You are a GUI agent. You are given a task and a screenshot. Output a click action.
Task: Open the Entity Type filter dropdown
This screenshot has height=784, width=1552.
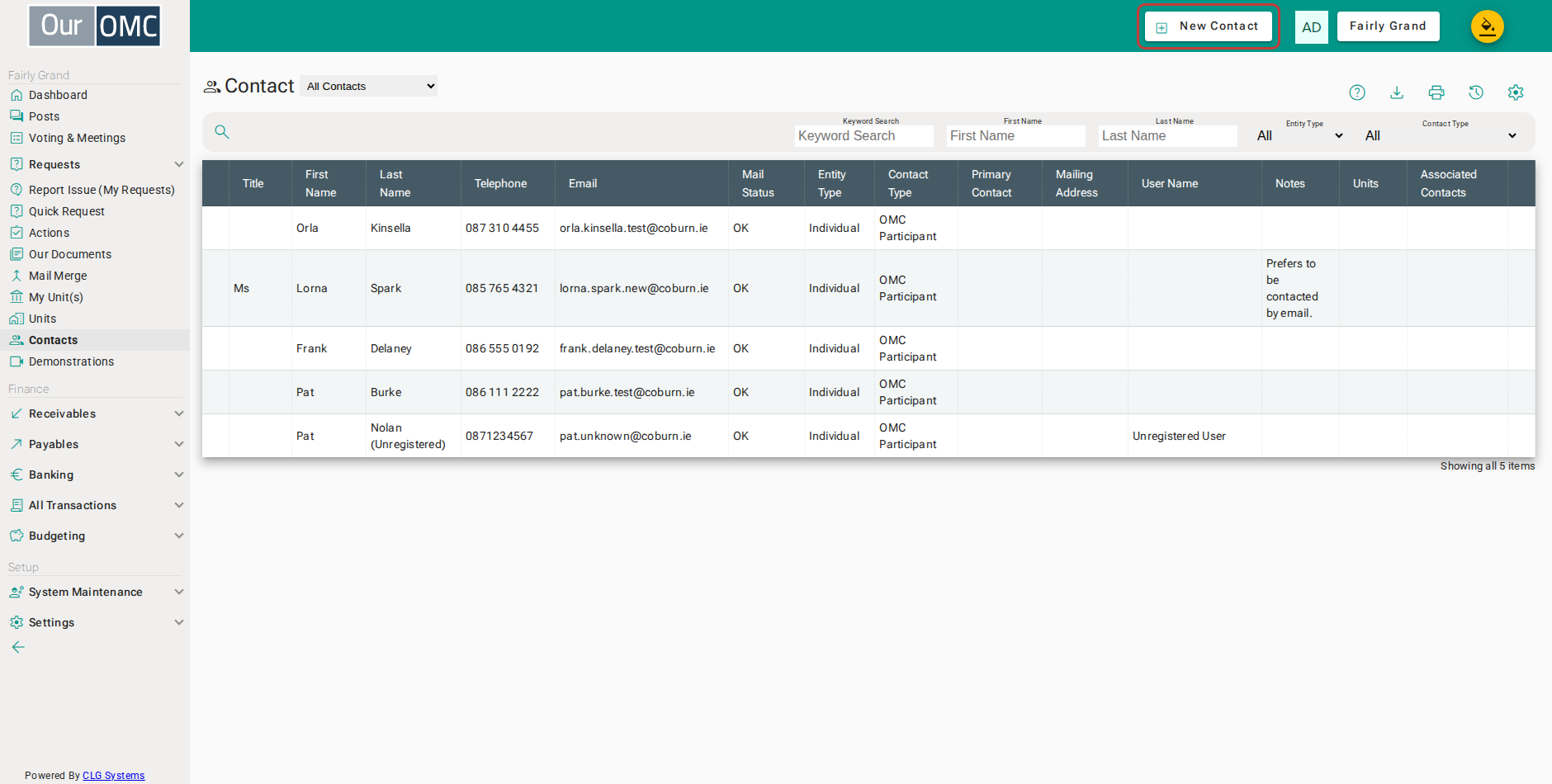[x=1300, y=135]
